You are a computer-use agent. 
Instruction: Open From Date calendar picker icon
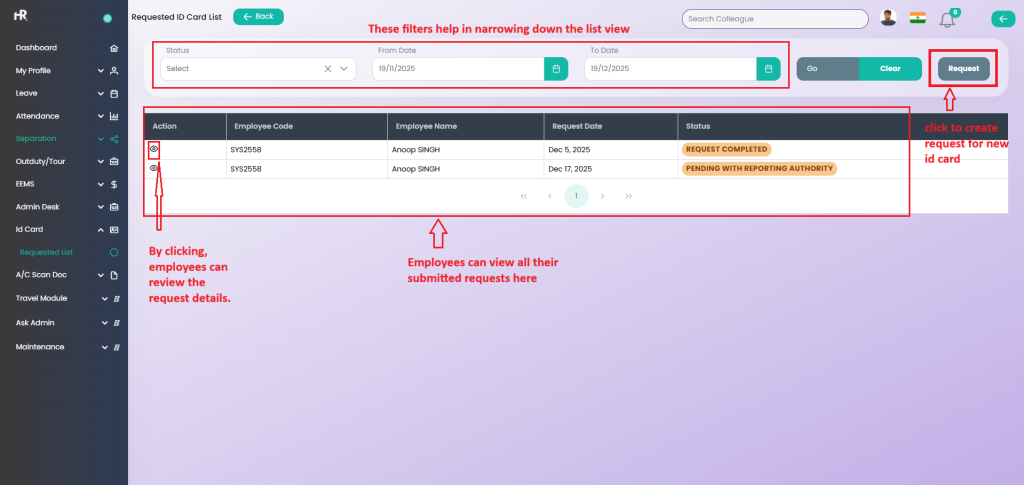(556, 69)
